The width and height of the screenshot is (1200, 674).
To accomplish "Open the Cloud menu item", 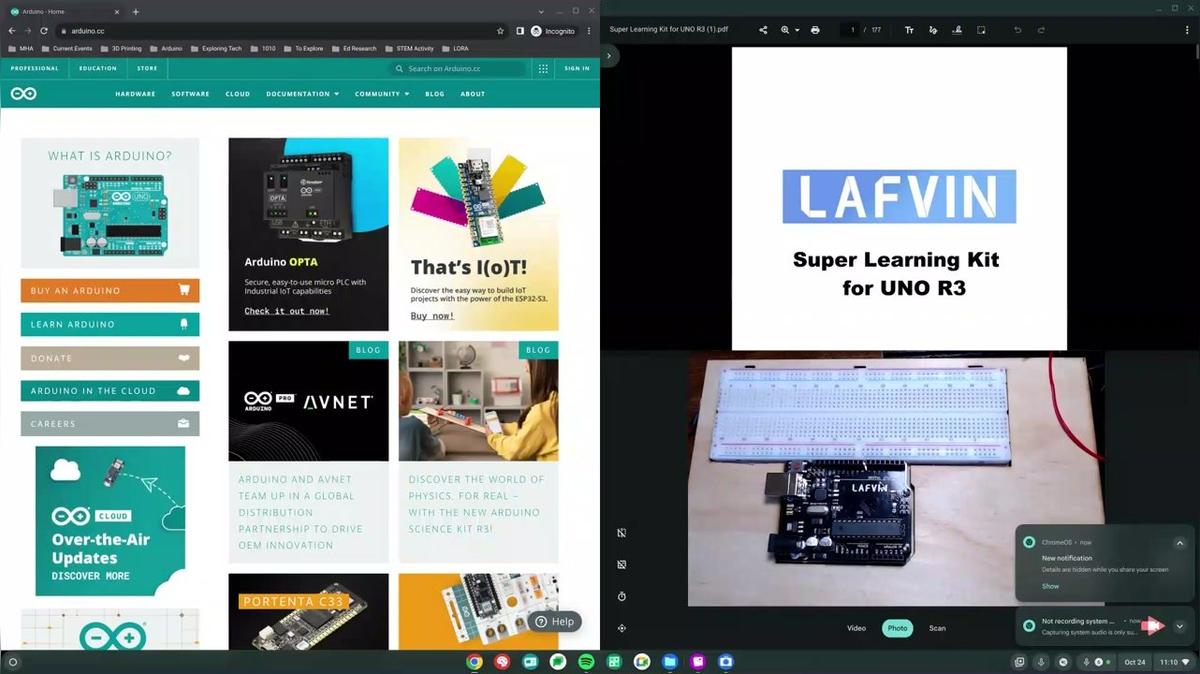I will (238, 94).
